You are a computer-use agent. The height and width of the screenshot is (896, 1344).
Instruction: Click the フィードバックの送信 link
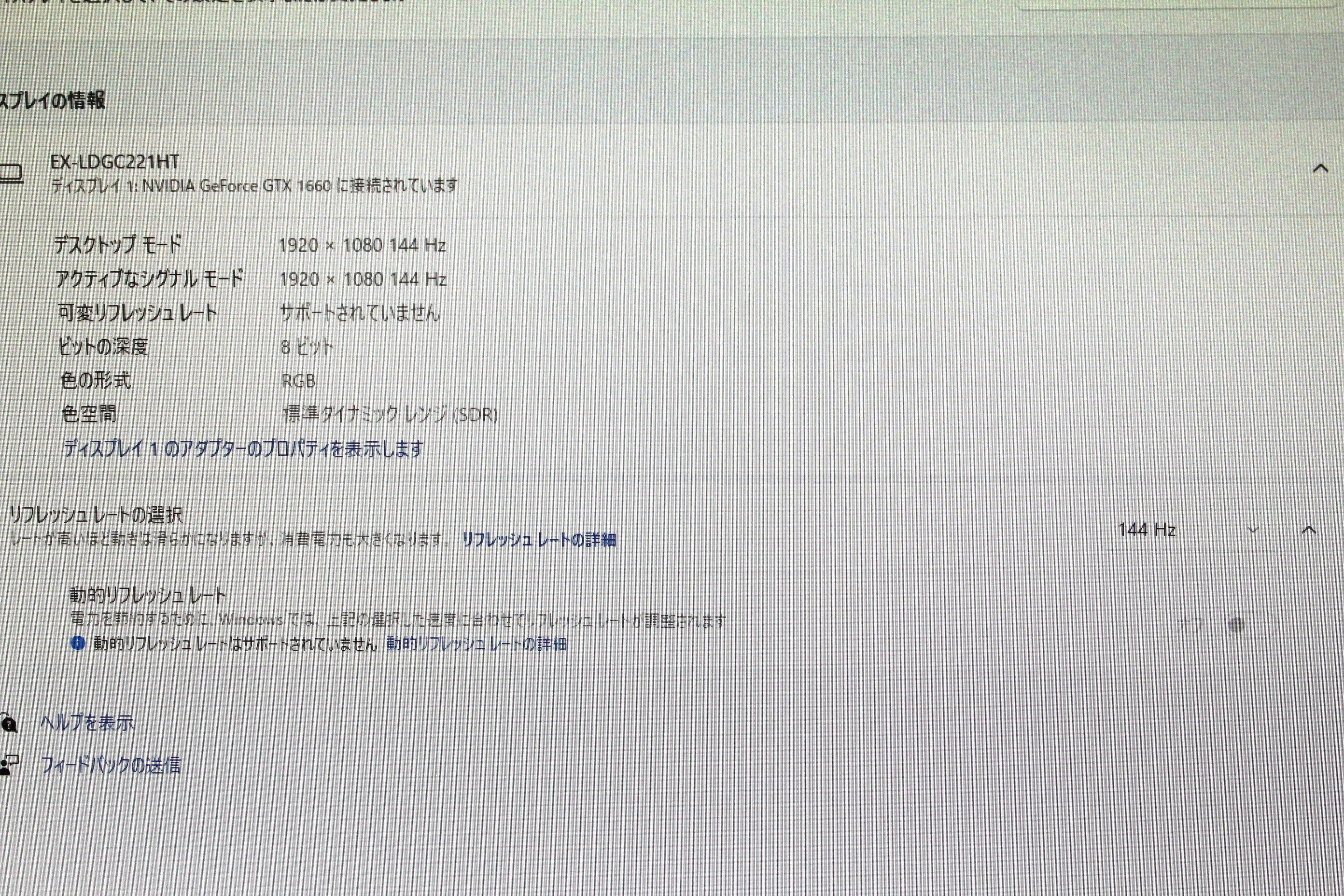[x=111, y=765]
